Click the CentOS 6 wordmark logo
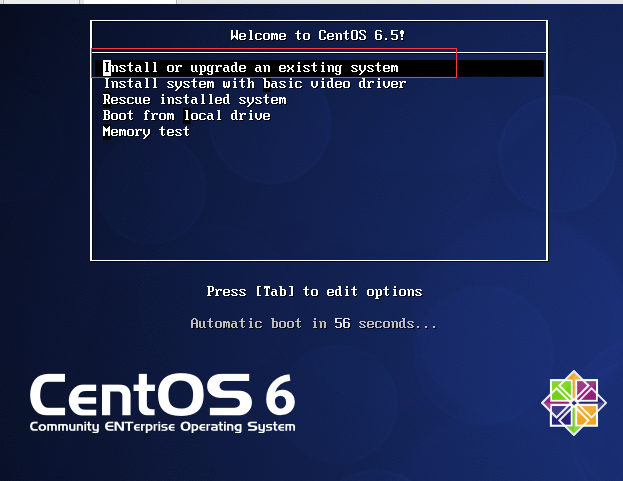This screenshot has height=481, width=623. tap(163, 394)
